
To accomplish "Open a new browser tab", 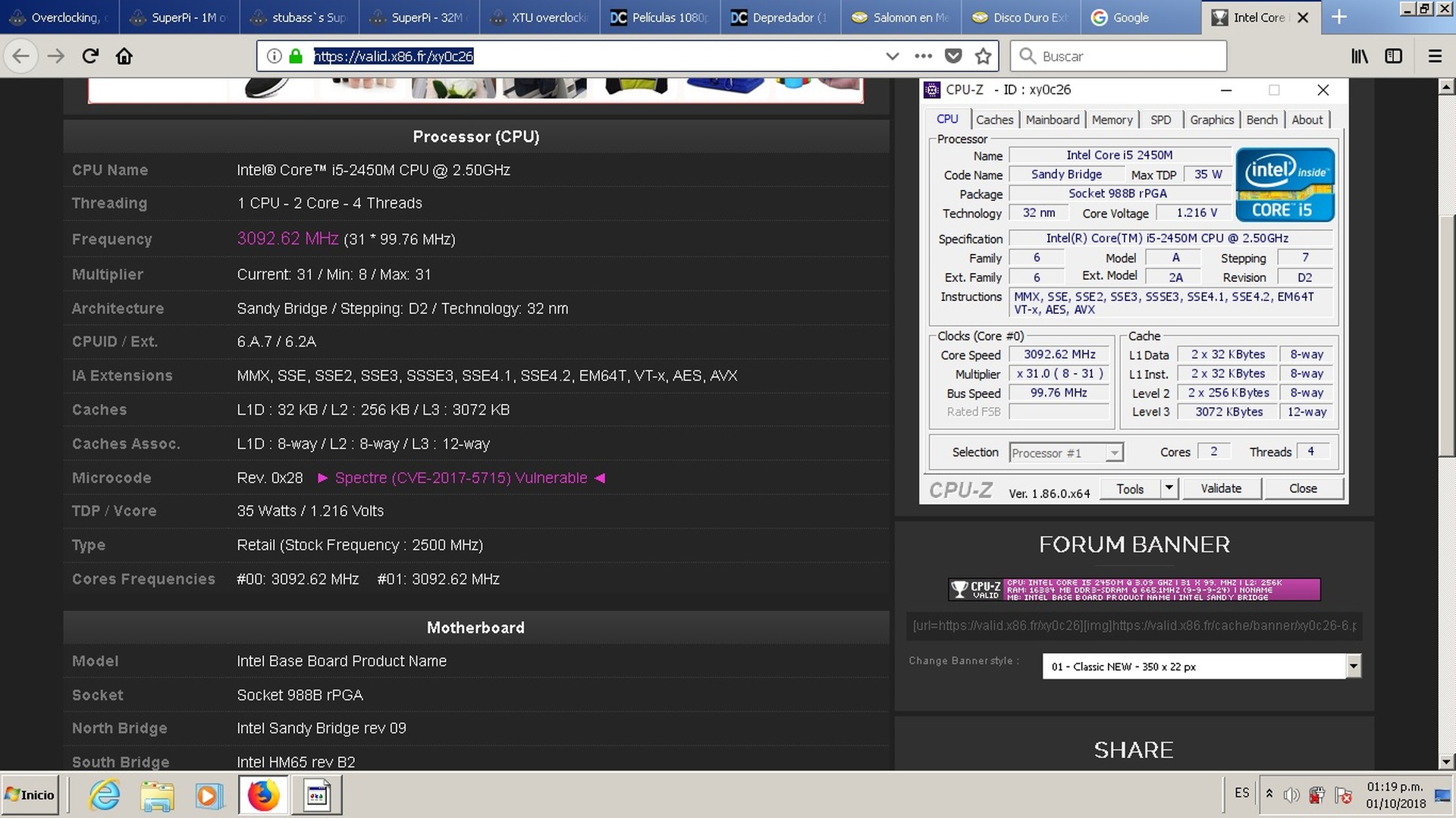I will tap(1339, 17).
